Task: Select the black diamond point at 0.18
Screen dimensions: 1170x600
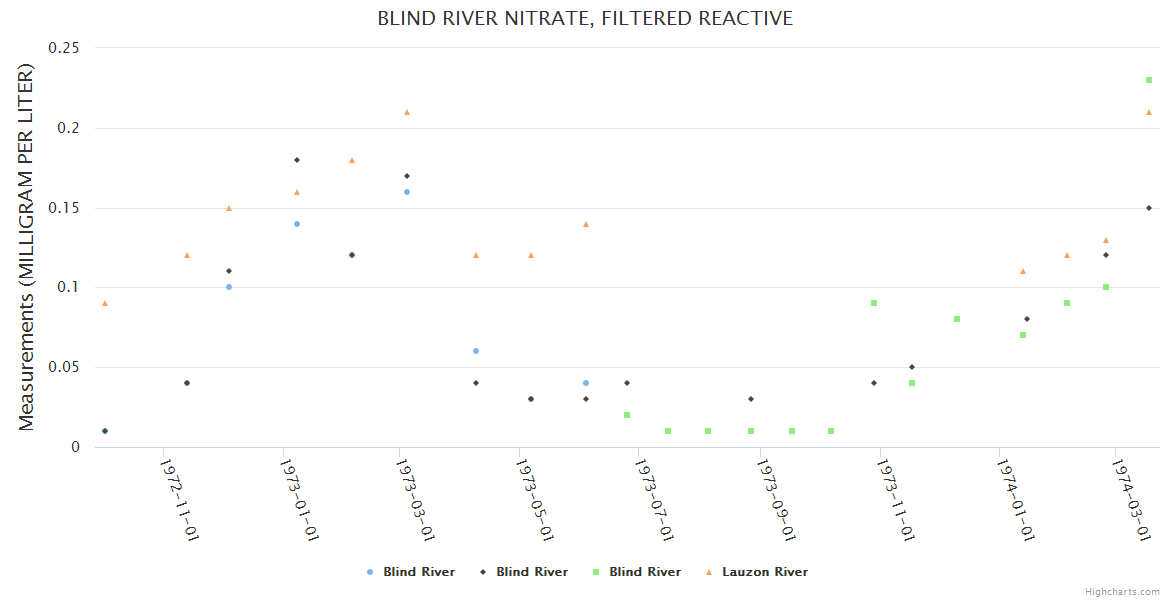Action: (x=297, y=160)
